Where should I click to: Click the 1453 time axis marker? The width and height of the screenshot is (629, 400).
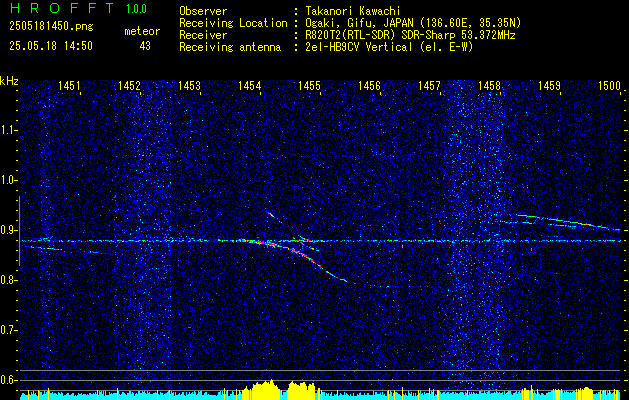pyautogui.click(x=189, y=85)
